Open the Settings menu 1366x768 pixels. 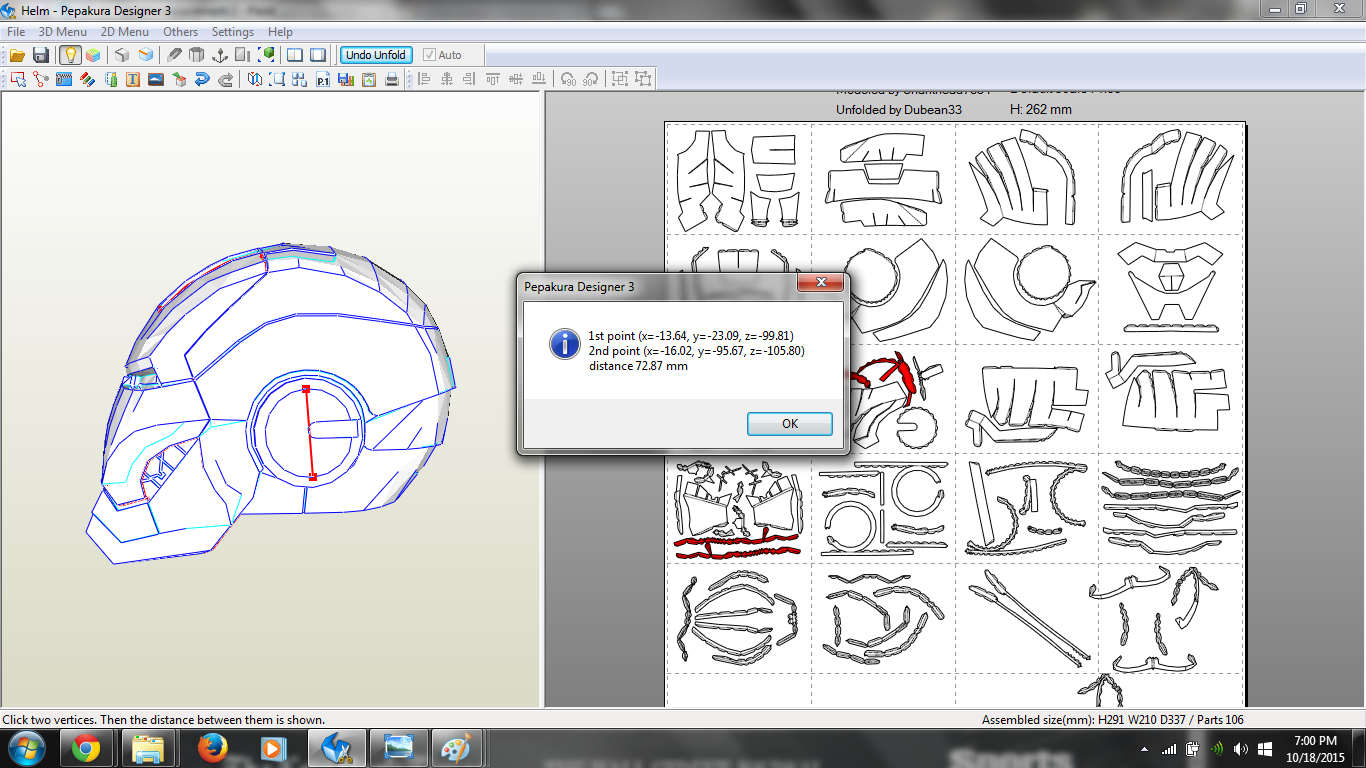tap(233, 32)
